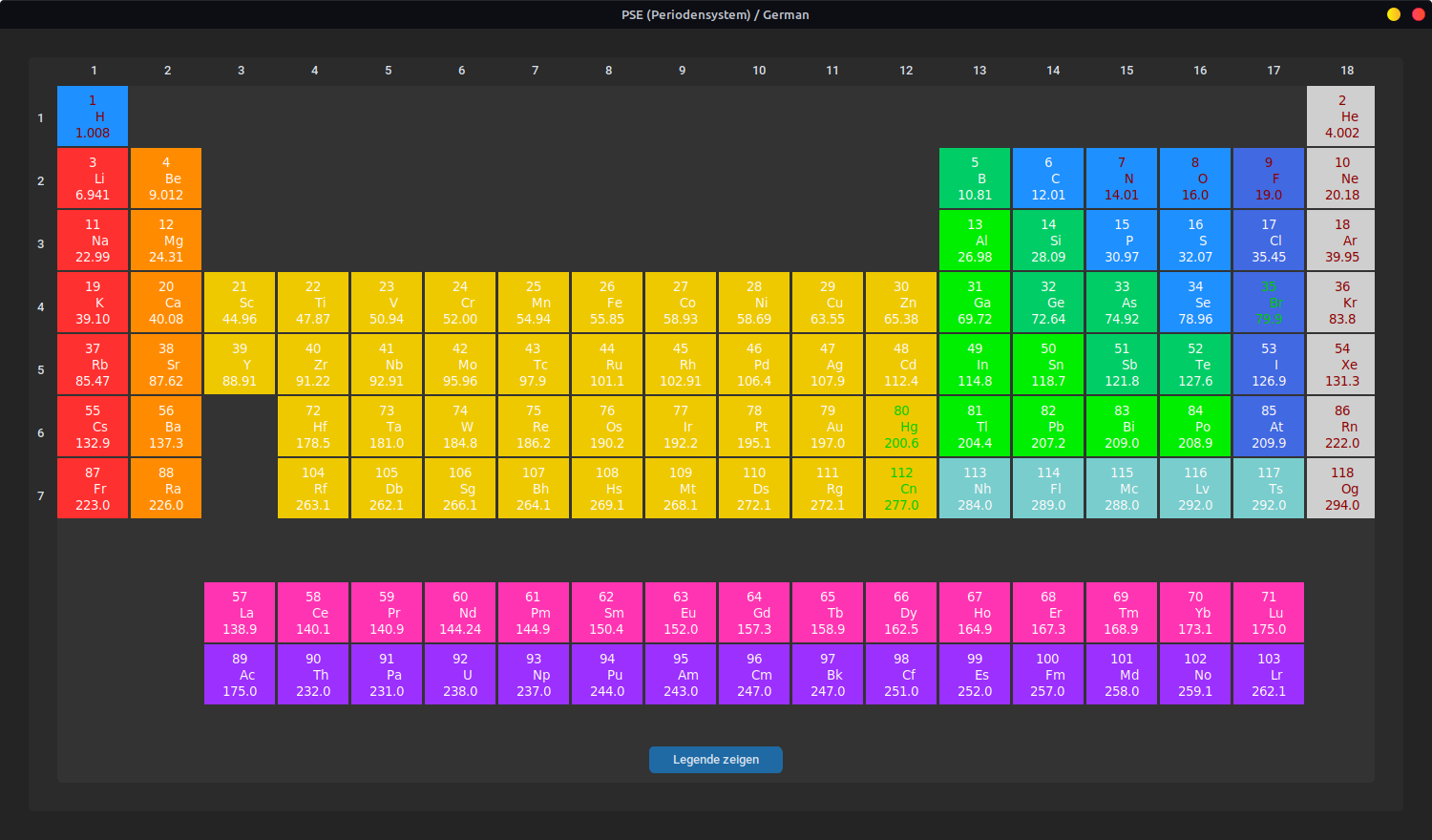
Task: Open Gadolinium (Gd) element tile
Action: click(754, 613)
